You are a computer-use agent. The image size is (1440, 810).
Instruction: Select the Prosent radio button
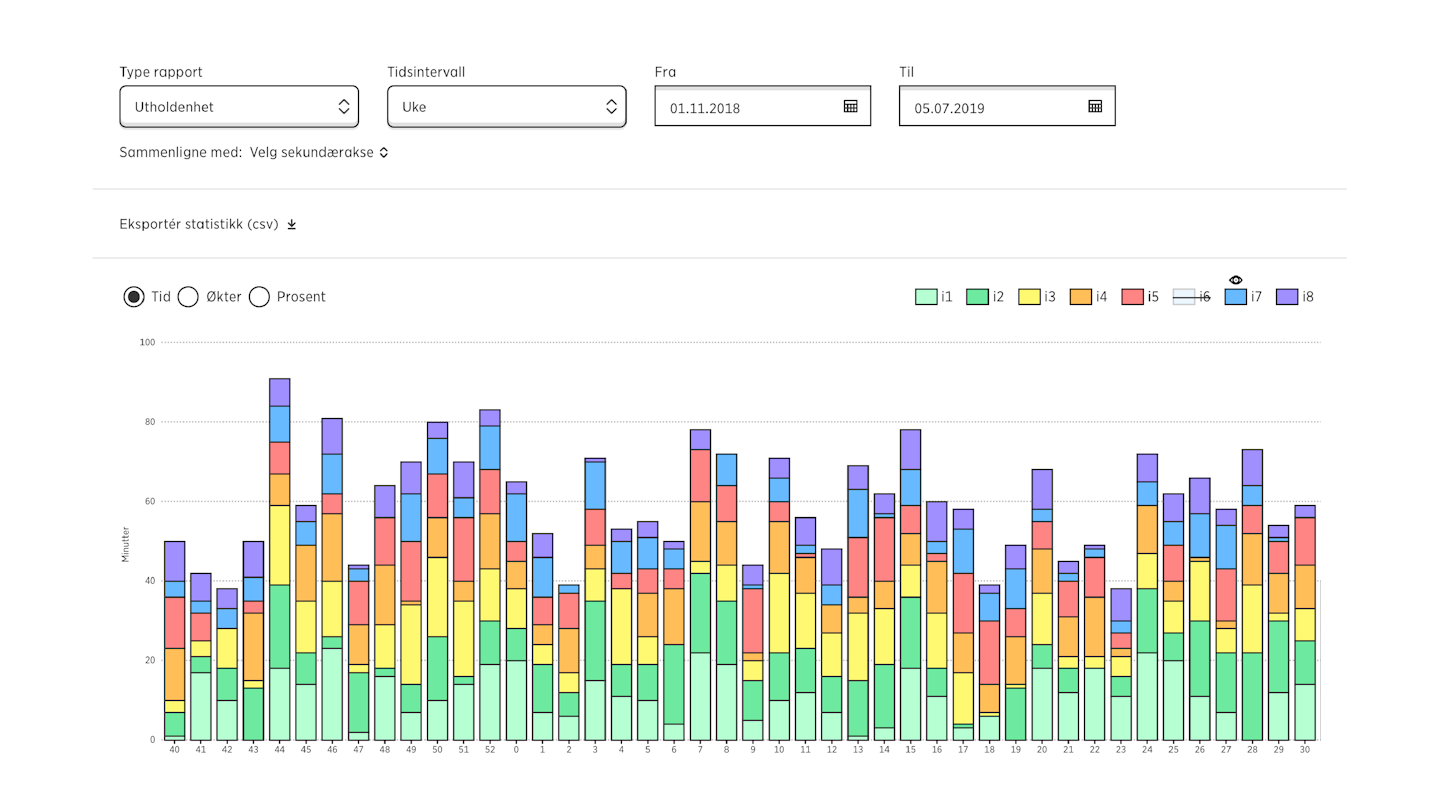[260, 297]
